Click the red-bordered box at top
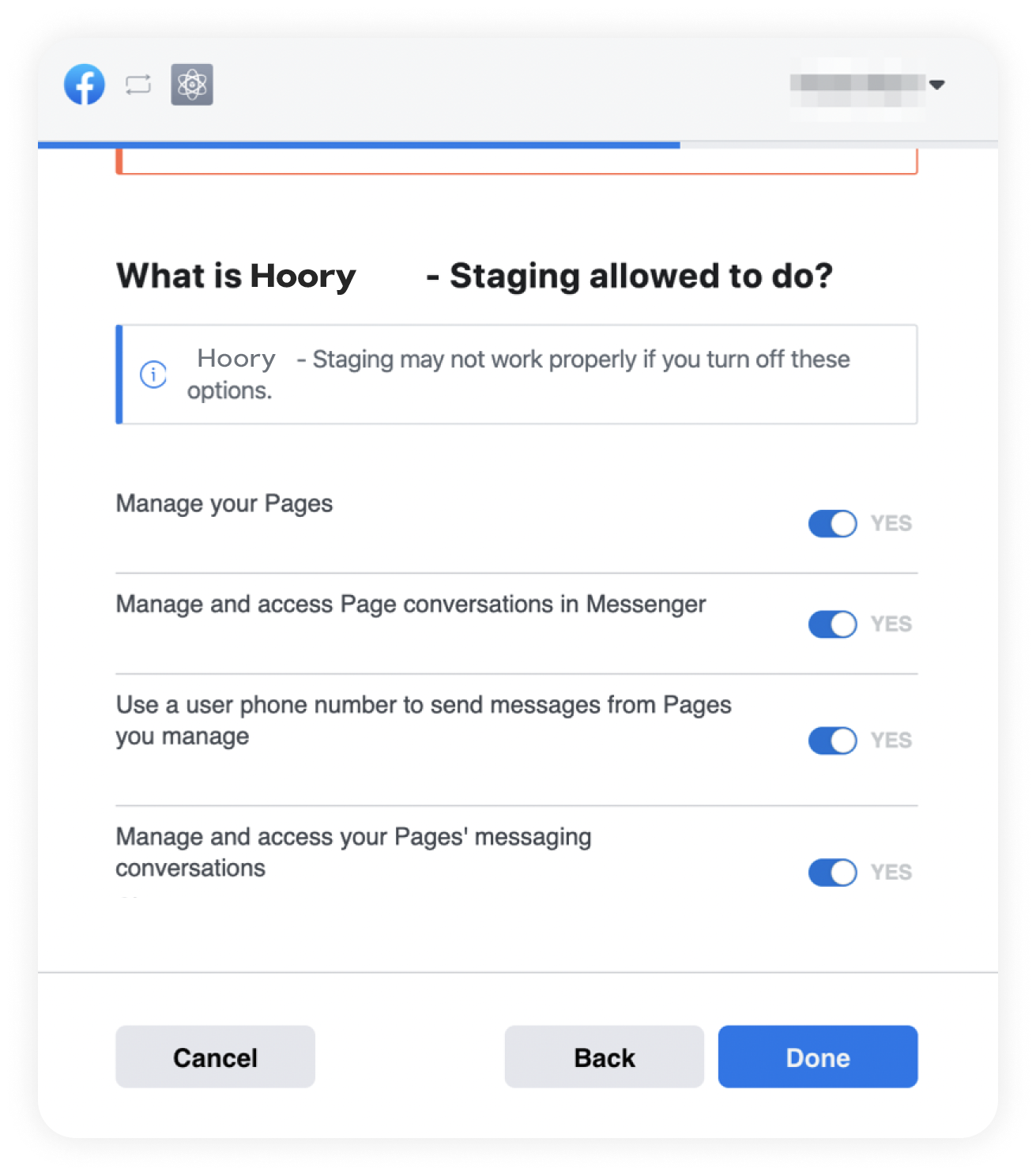Screen dimensions: 1036x1176 coord(517,161)
